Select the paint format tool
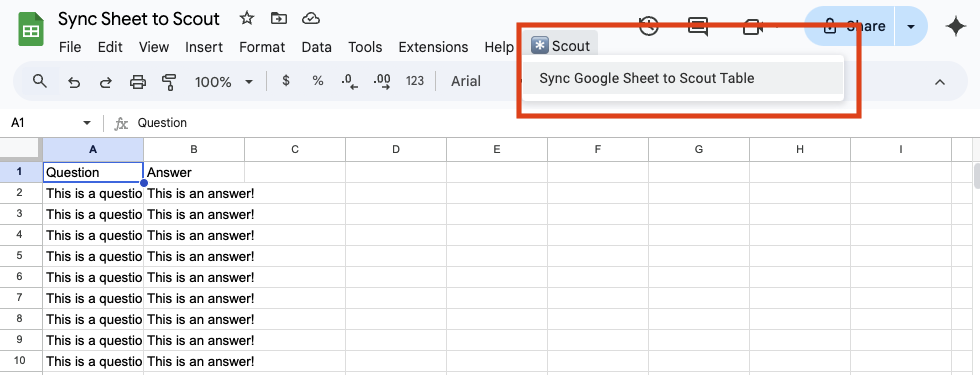Viewport: 980px width, 375px height. [169, 82]
